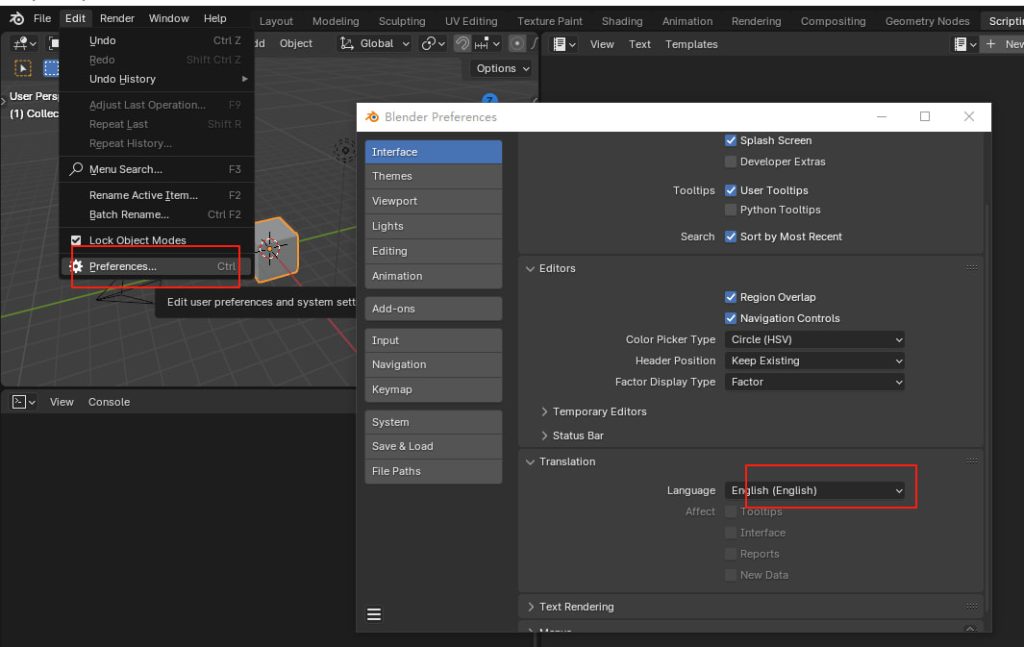The width and height of the screenshot is (1024, 647).
Task: Open Templates menu in text editor
Action: coord(691,44)
